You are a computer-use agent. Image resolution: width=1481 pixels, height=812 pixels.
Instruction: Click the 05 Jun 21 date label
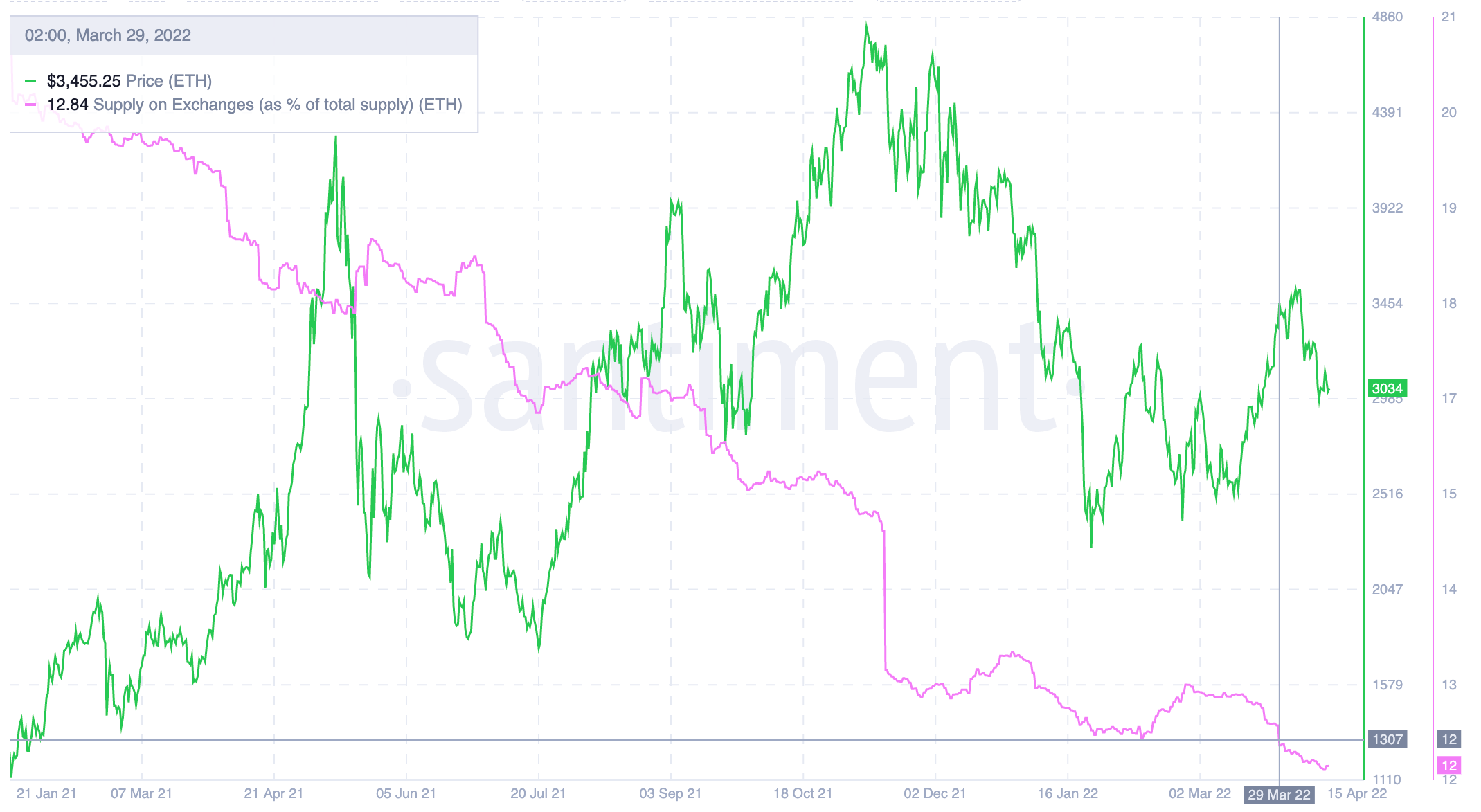tap(406, 793)
